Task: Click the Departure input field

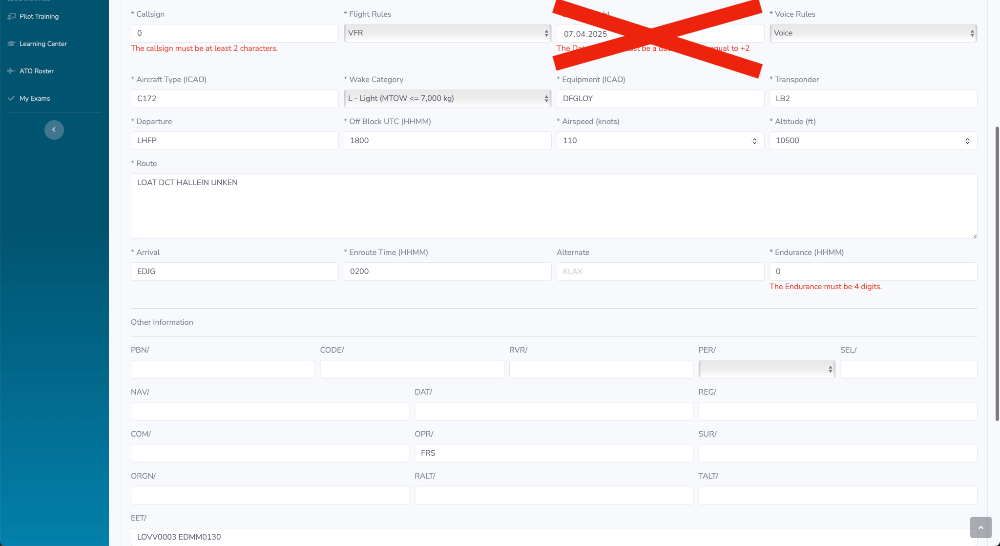Action: [x=235, y=140]
